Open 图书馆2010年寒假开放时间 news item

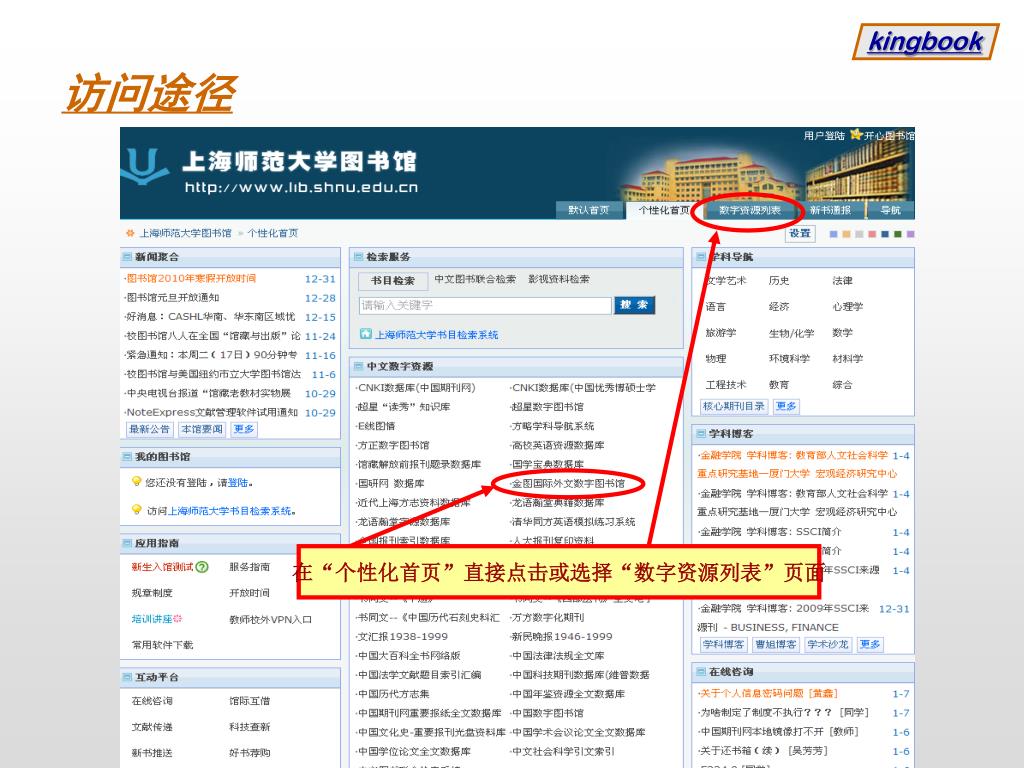(191, 278)
